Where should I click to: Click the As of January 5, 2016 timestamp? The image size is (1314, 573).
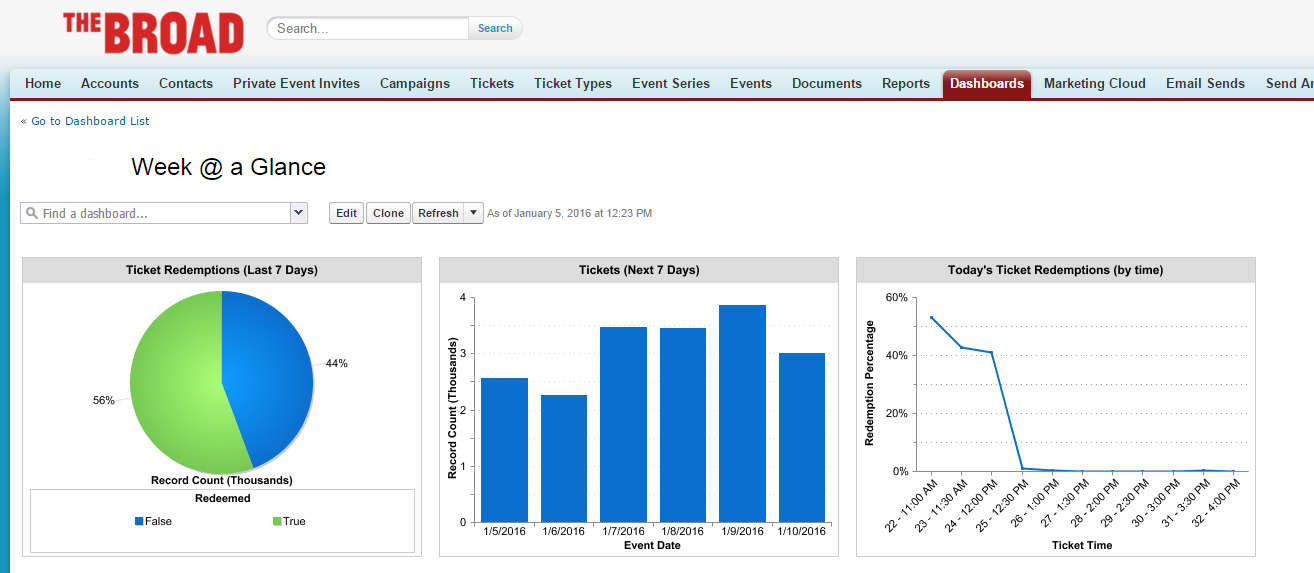tap(570, 213)
